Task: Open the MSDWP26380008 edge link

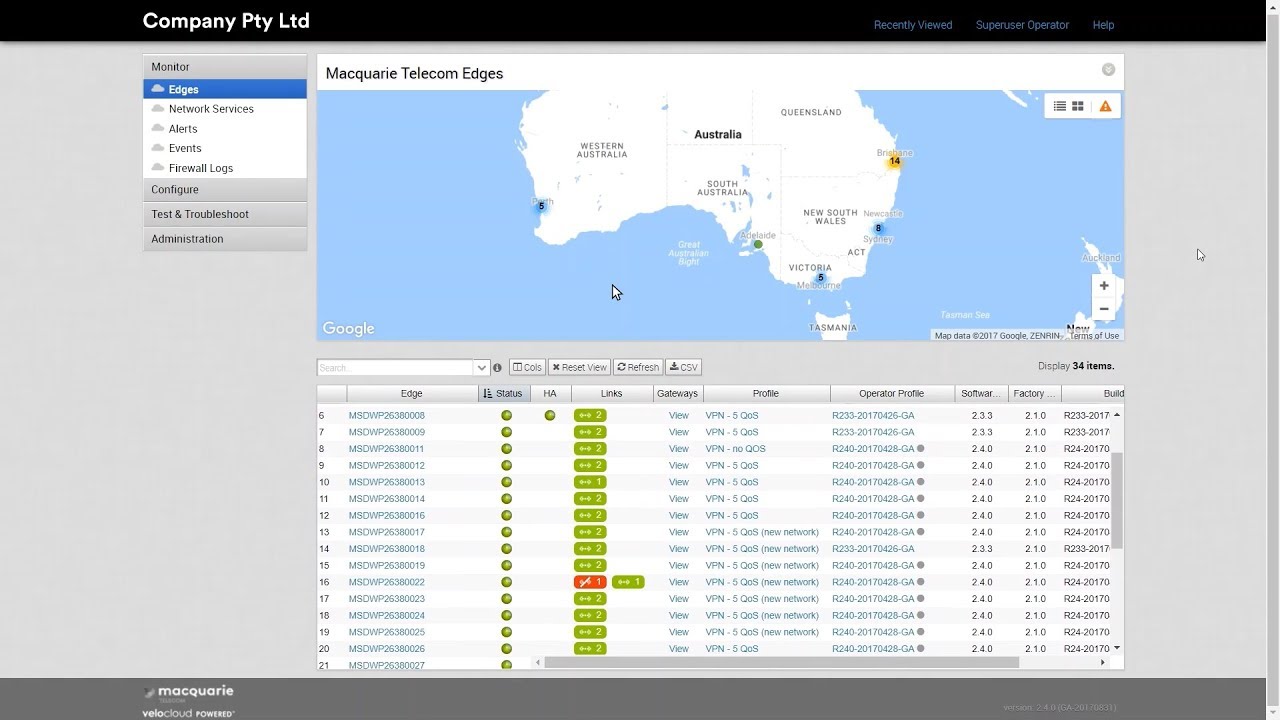Action: coord(388,415)
